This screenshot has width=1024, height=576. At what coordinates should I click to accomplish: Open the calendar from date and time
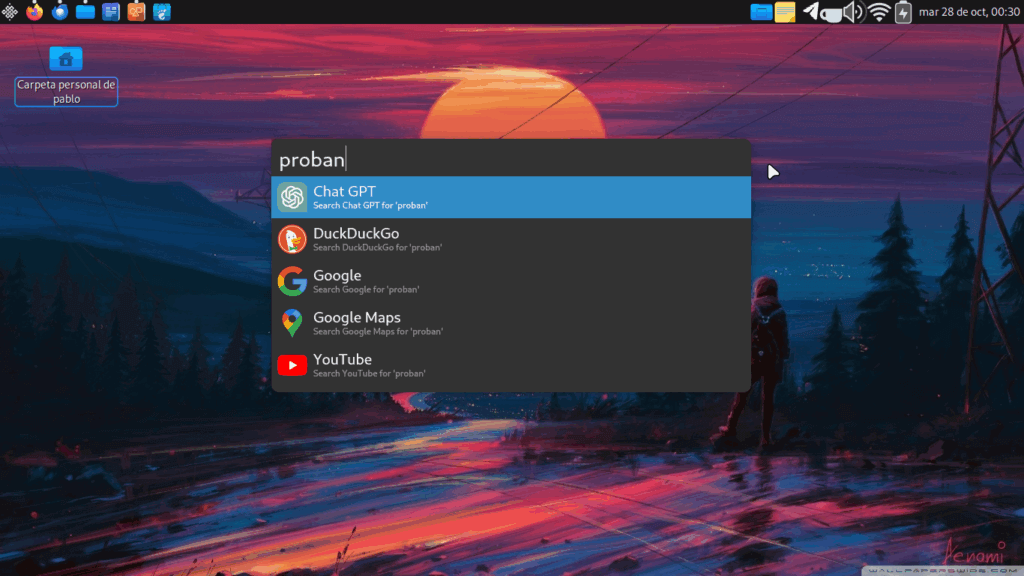(967, 12)
